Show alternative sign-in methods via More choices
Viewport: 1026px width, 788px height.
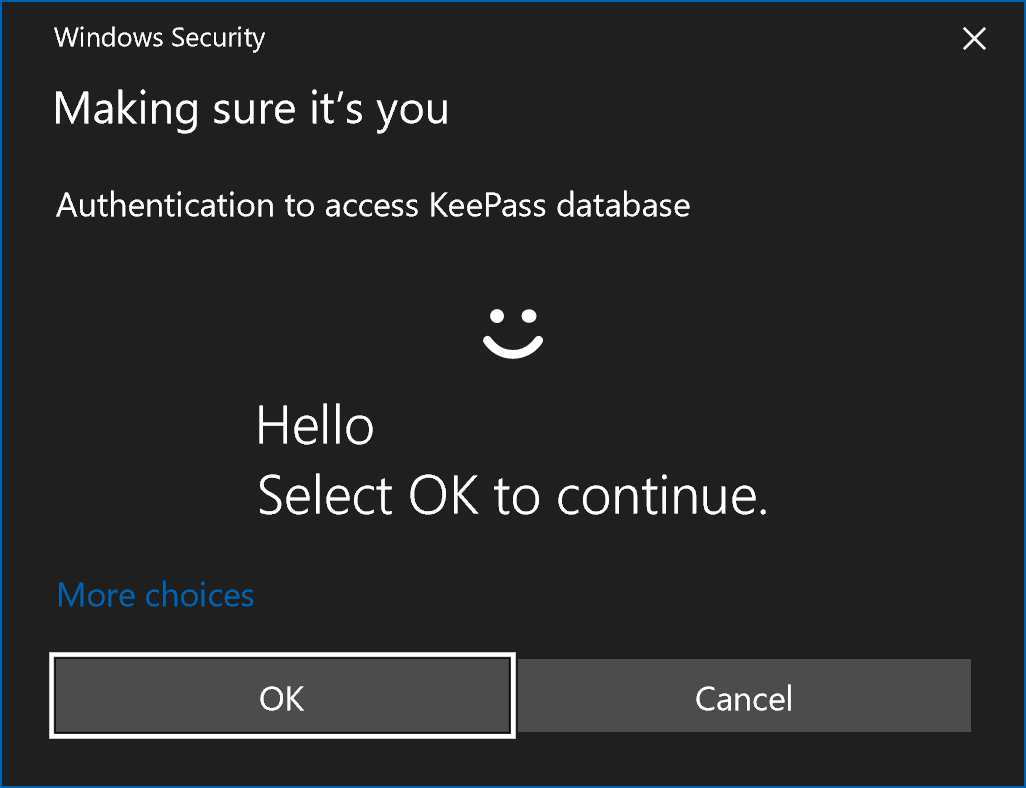click(156, 596)
